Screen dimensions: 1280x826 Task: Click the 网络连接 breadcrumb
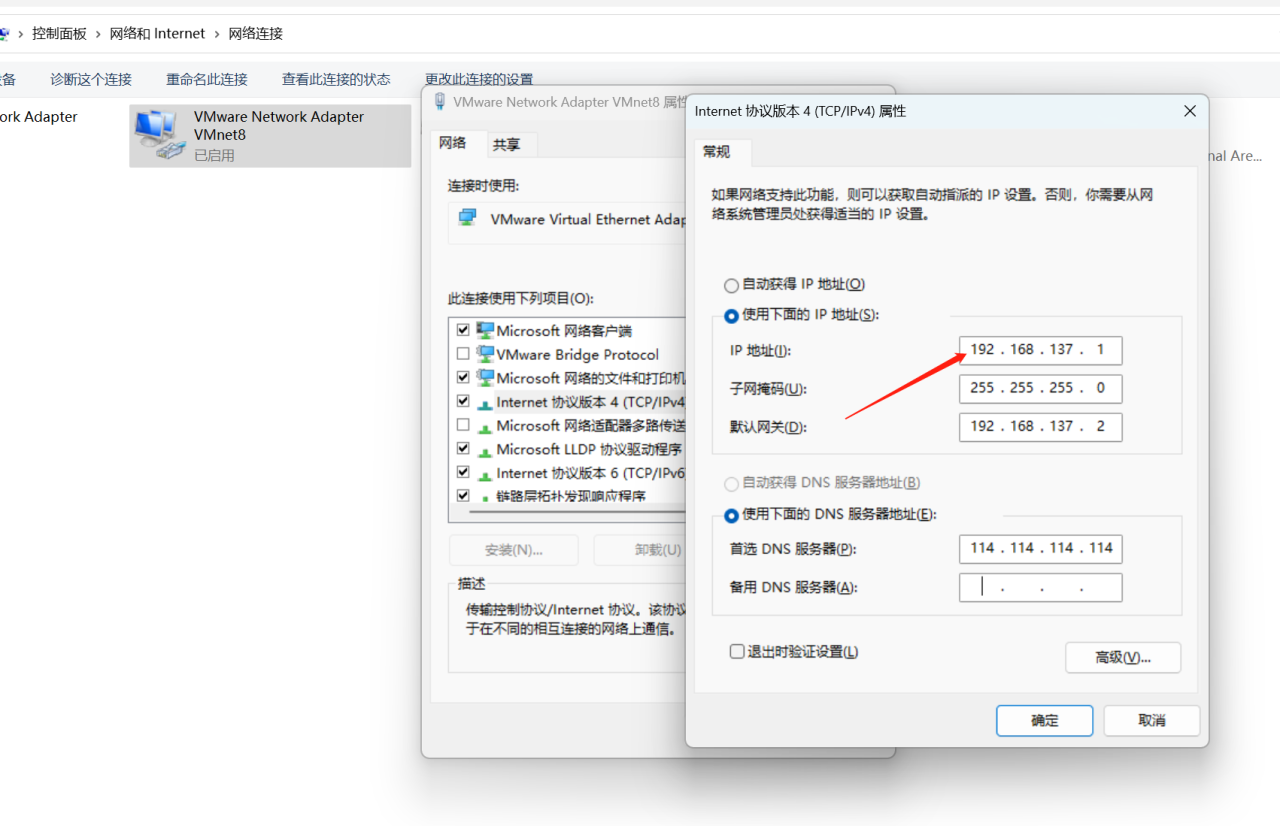tap(256, 34)
